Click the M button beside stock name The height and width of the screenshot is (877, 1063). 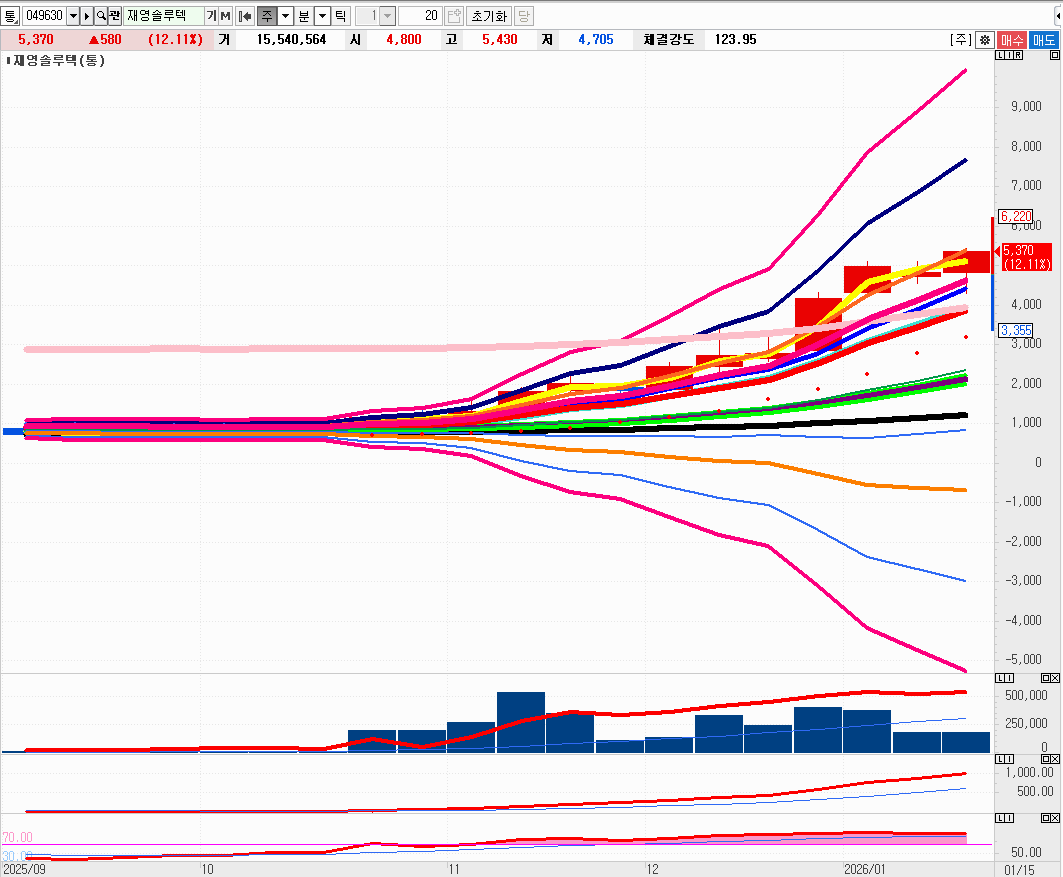(225, 16)
